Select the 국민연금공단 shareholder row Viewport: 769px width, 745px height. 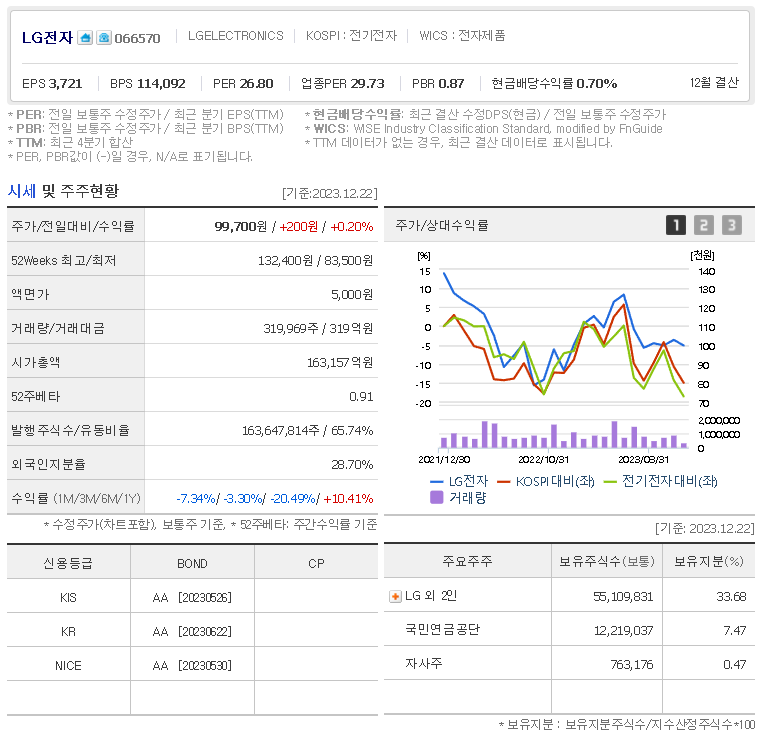pyautogui.click(x=569, y=630)
